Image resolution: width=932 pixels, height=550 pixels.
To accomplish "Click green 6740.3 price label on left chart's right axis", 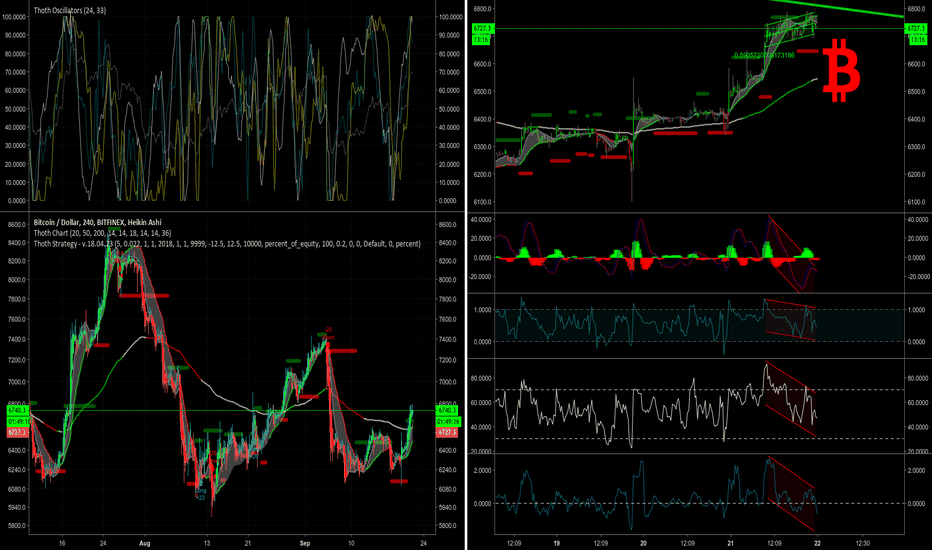I will 447,410.
